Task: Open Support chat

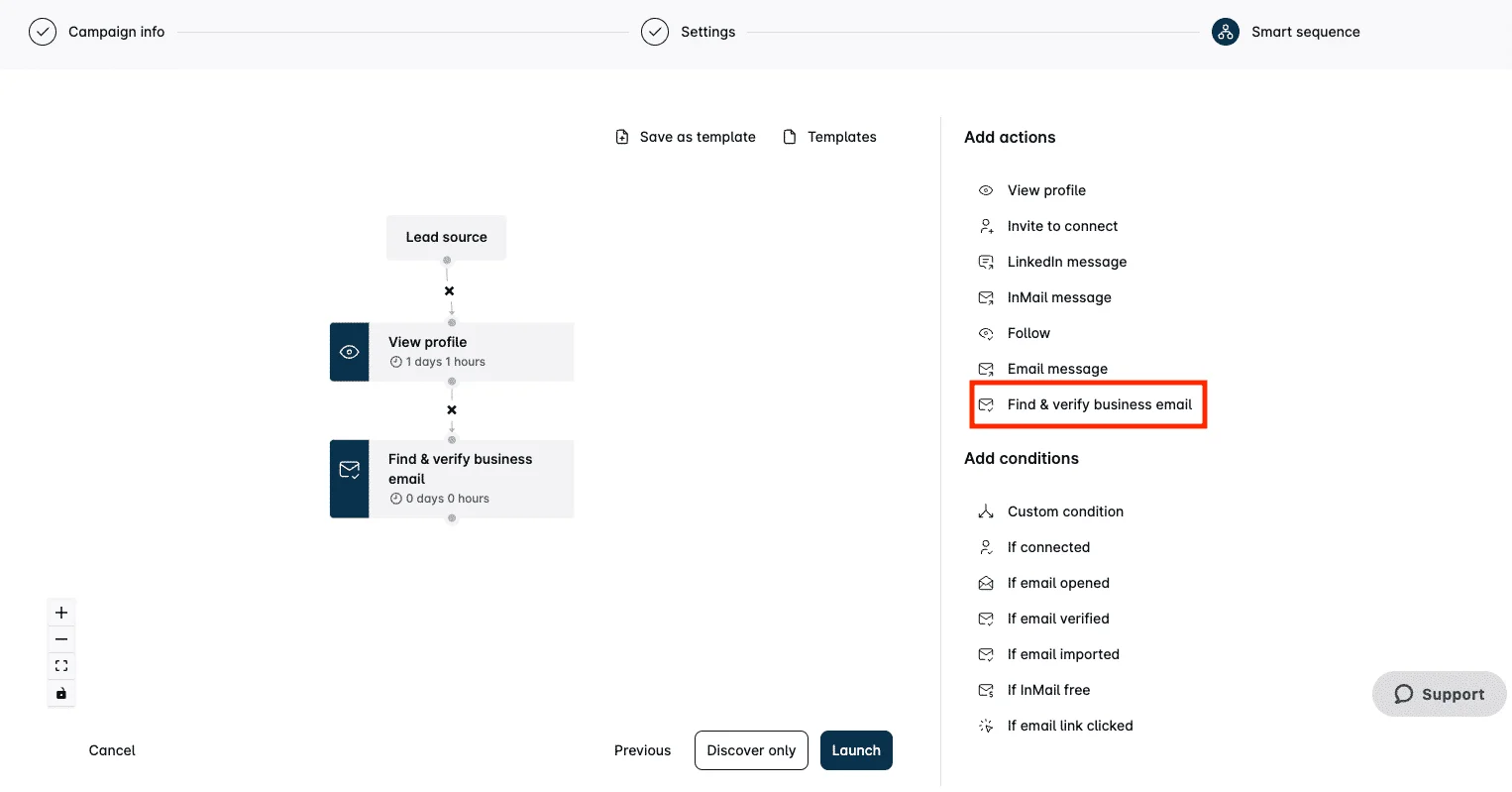Action: pos(1439,694)
